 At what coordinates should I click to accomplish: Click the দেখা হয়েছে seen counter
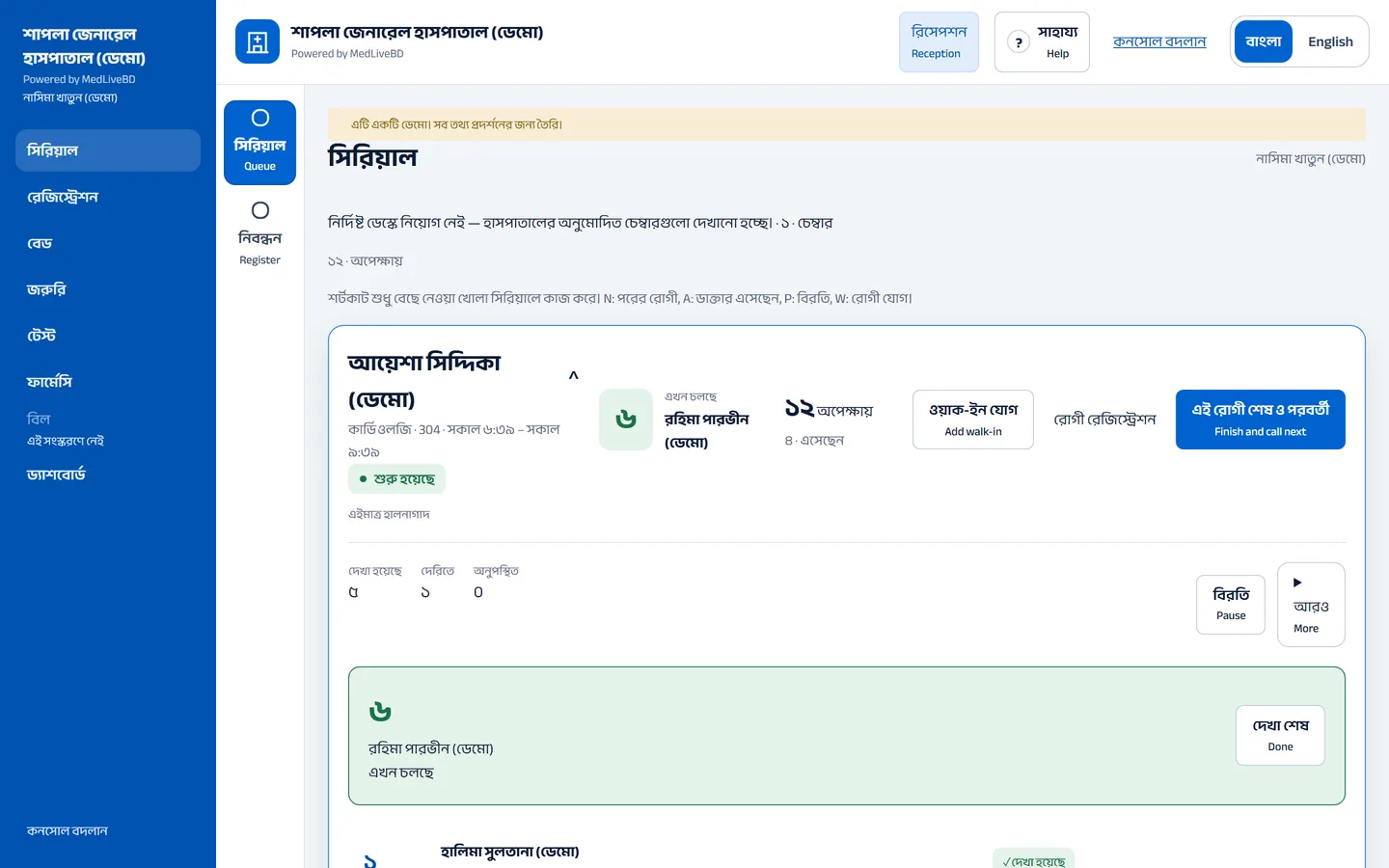(x=375, y=582)
